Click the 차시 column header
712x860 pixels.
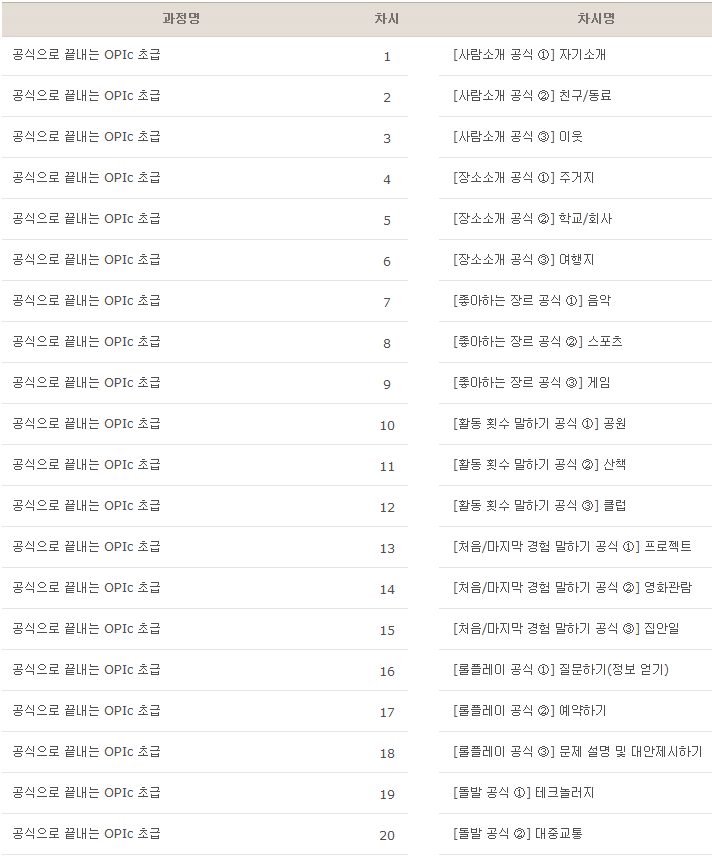[386, 19]
